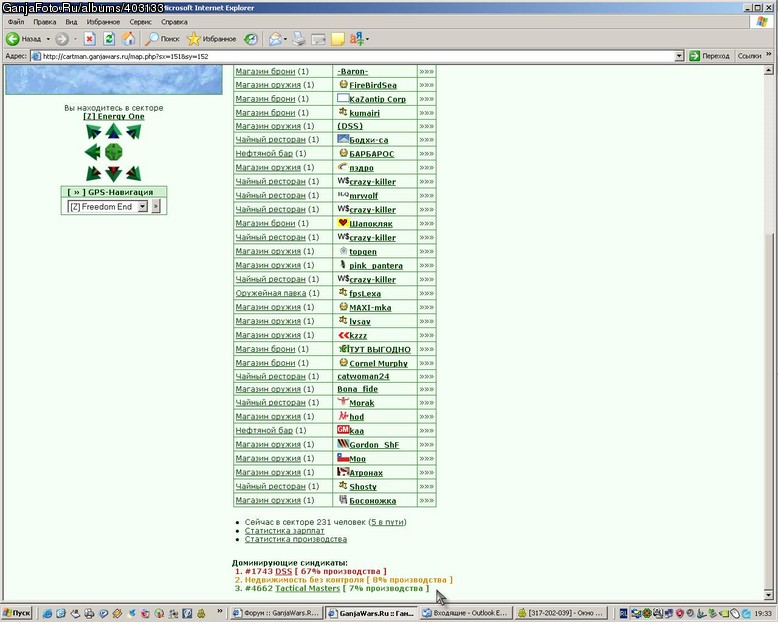Open the Избранное menu in the menu bar
This screenshot has height=622, width=778.
click(x=103, y=22)
